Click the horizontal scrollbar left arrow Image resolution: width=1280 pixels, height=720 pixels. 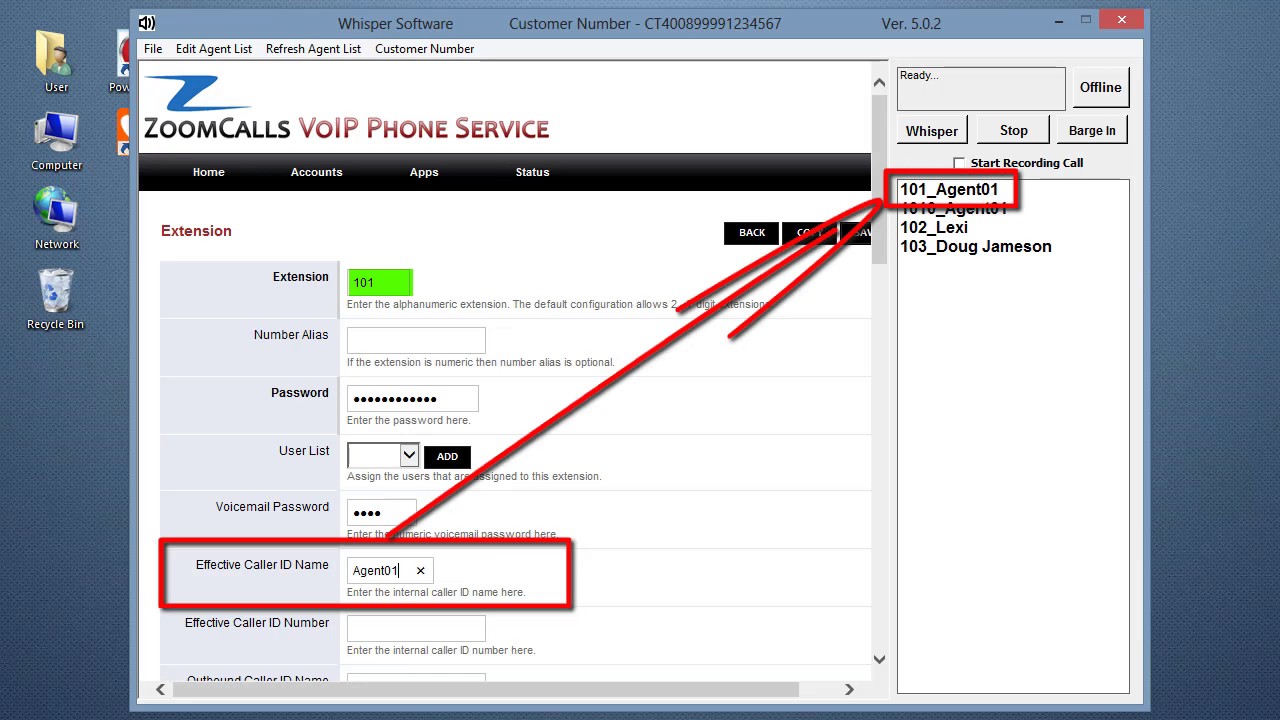[160, 689]
